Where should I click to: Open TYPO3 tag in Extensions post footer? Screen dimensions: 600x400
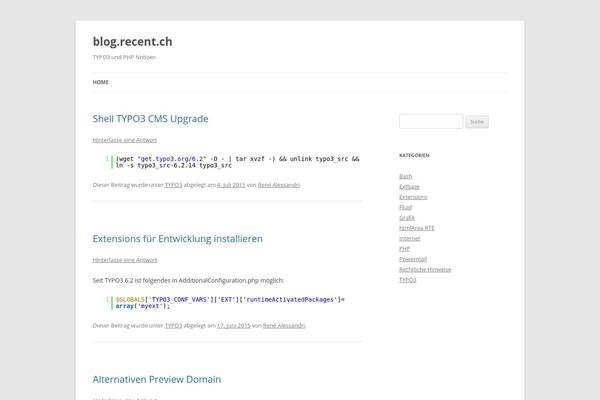[173, 326]
